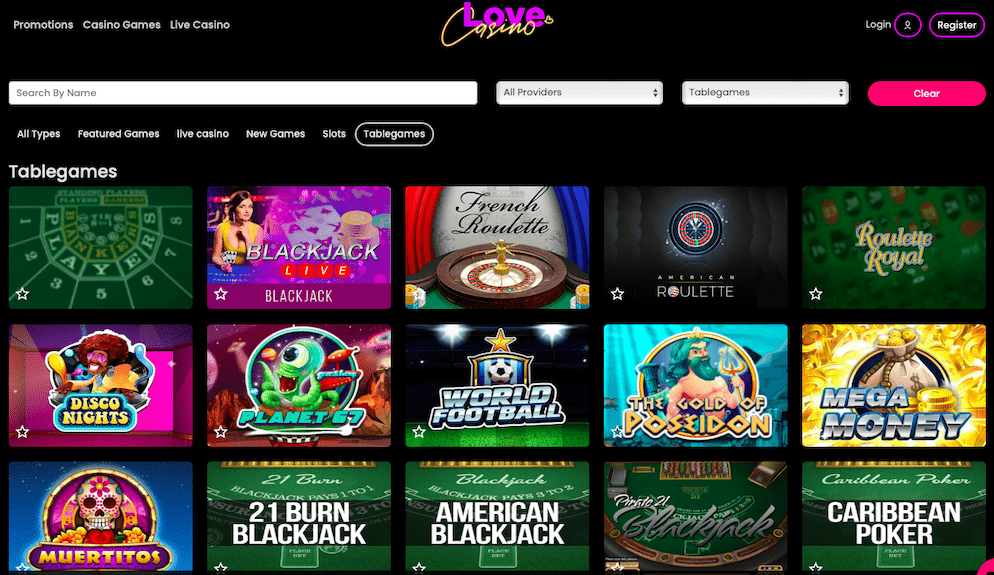
Task: Select the Featured Games tab
Action: (119, 134)
